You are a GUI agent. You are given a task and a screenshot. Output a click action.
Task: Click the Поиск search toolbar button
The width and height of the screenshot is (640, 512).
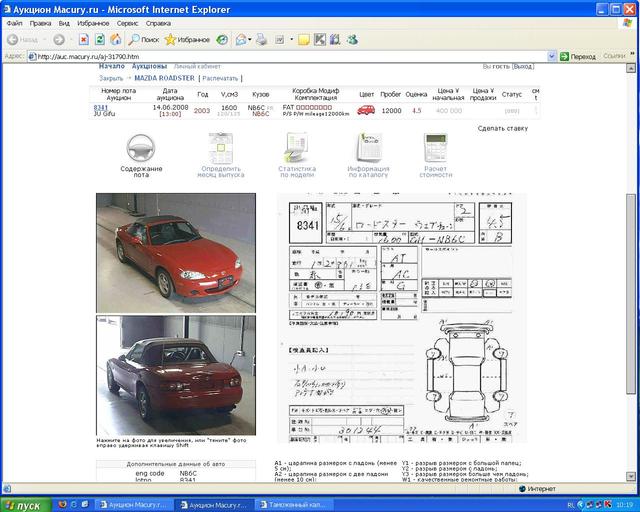coord(143,40)
